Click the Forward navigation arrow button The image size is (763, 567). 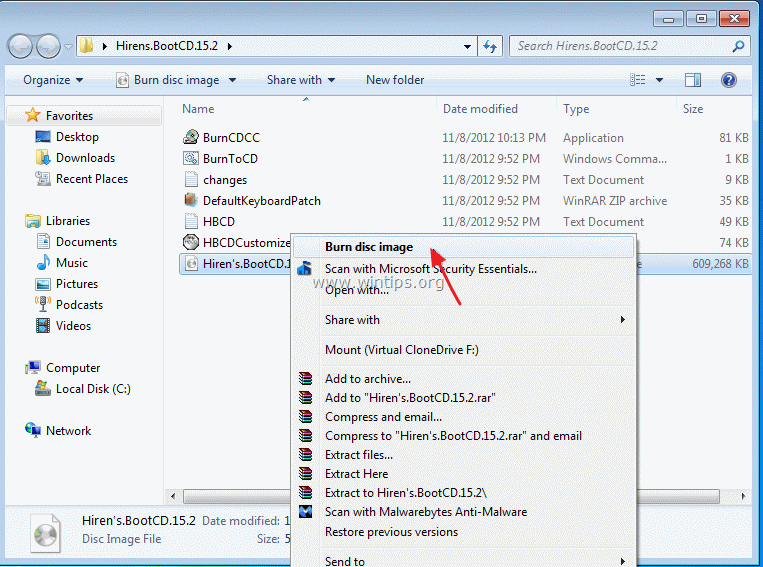[x=48, y=47]
